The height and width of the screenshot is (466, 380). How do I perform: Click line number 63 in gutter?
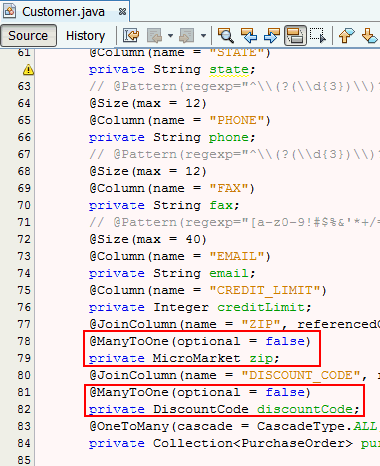(x=24, y=86)
